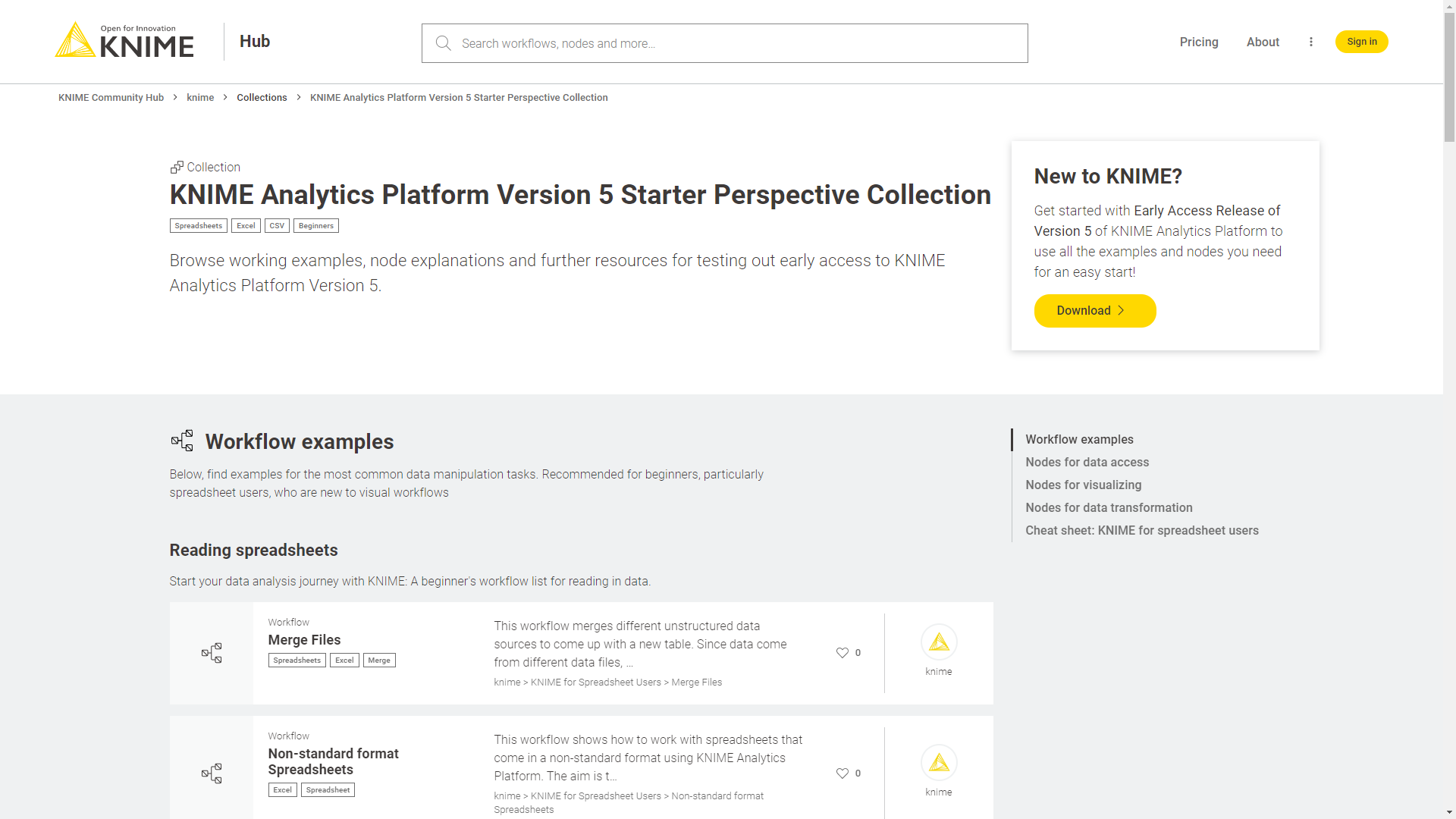Image resolution: width=1456 pixels, height=819 pixels.
Task: Open the Pricing menu item
Action: tap(1198, 42)
